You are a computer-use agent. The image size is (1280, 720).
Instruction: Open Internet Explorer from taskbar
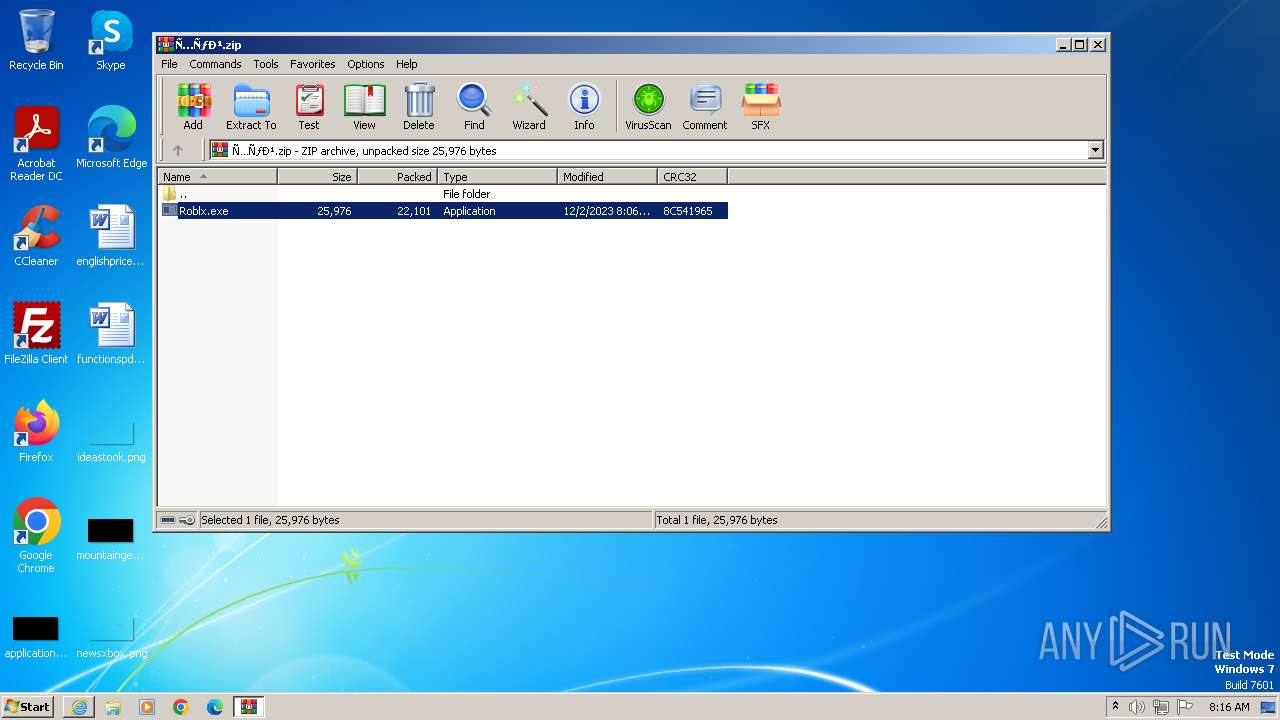coord(79,707)
